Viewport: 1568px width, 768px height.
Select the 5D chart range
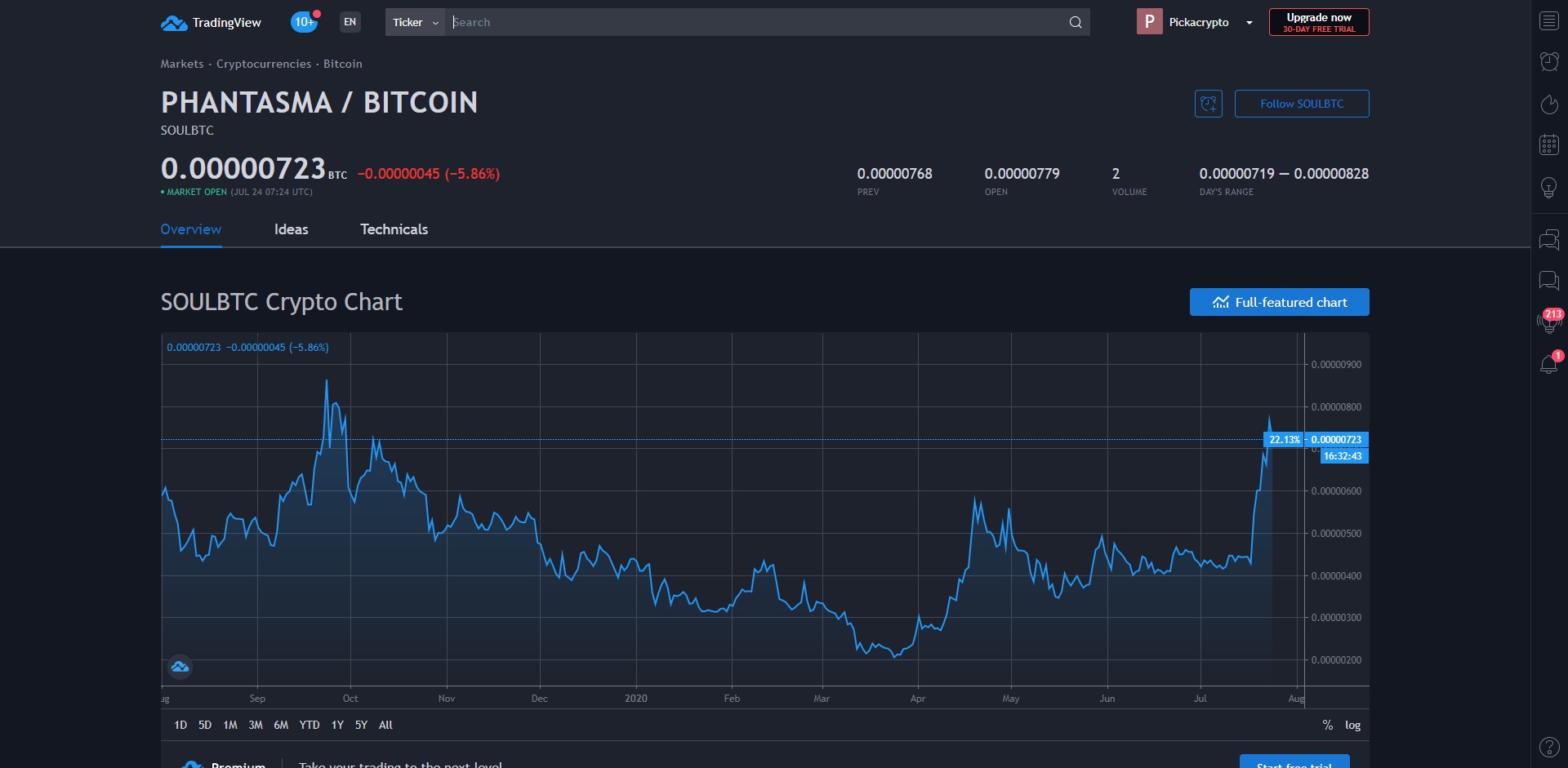point(205,725)
